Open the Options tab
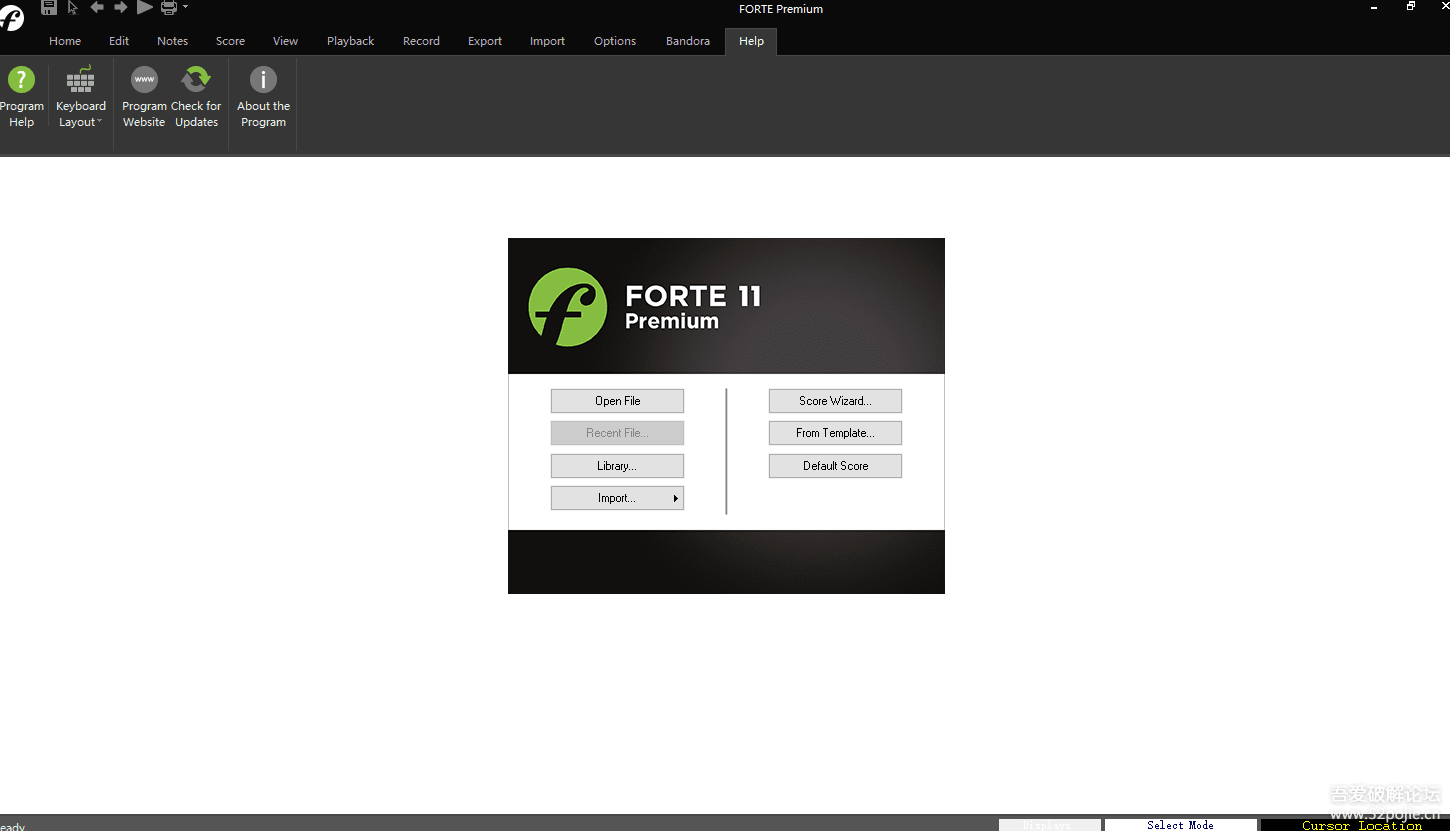Viewport: 1450px width, 831px height. click(x=615, y=41)
